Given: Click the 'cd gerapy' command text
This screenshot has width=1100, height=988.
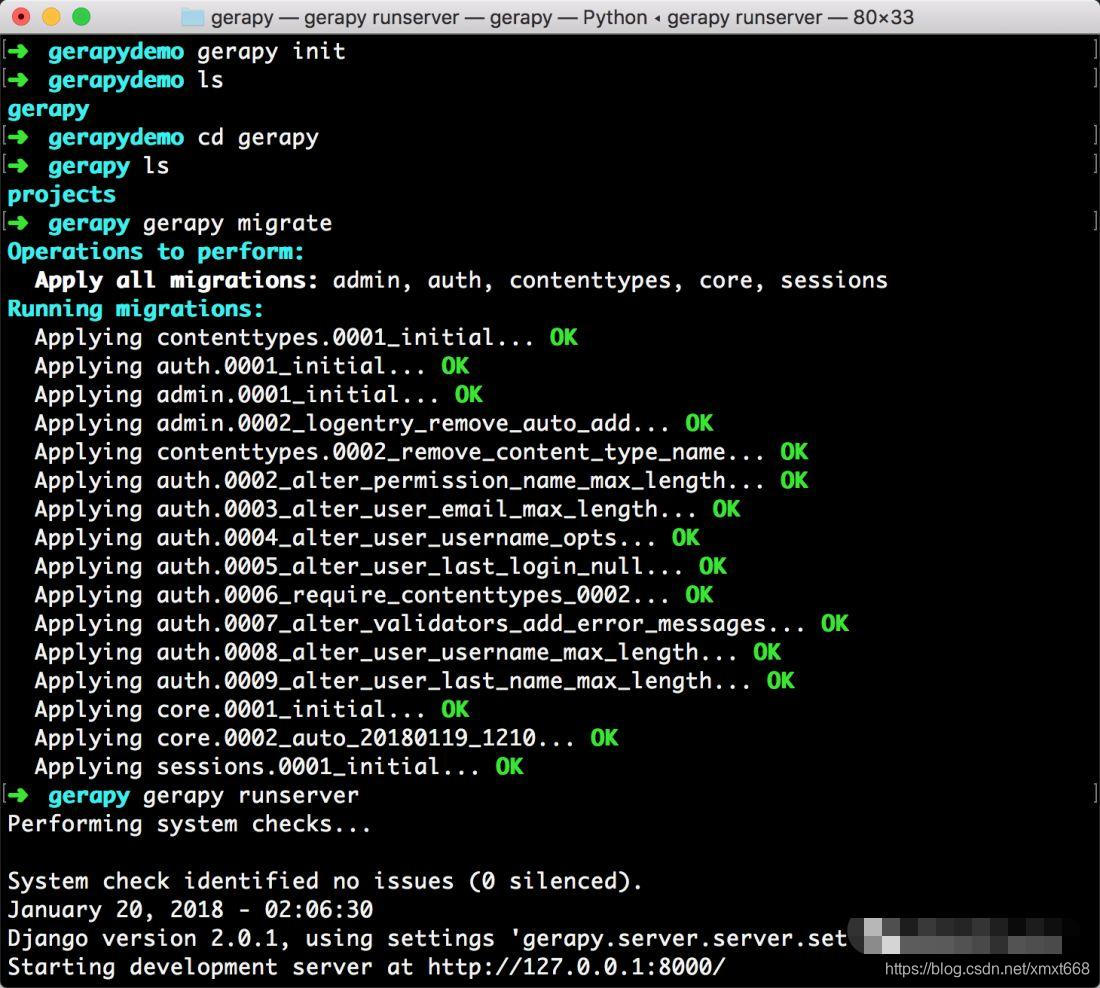Looking at the screenshot, I should [x=258, y=138].
